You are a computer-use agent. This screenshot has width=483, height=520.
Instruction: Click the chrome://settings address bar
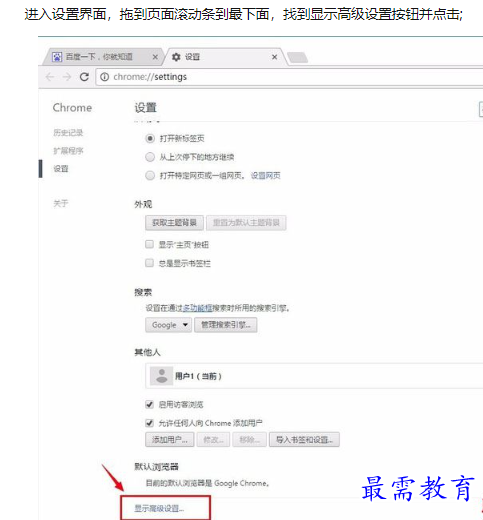tap(289, 77)
